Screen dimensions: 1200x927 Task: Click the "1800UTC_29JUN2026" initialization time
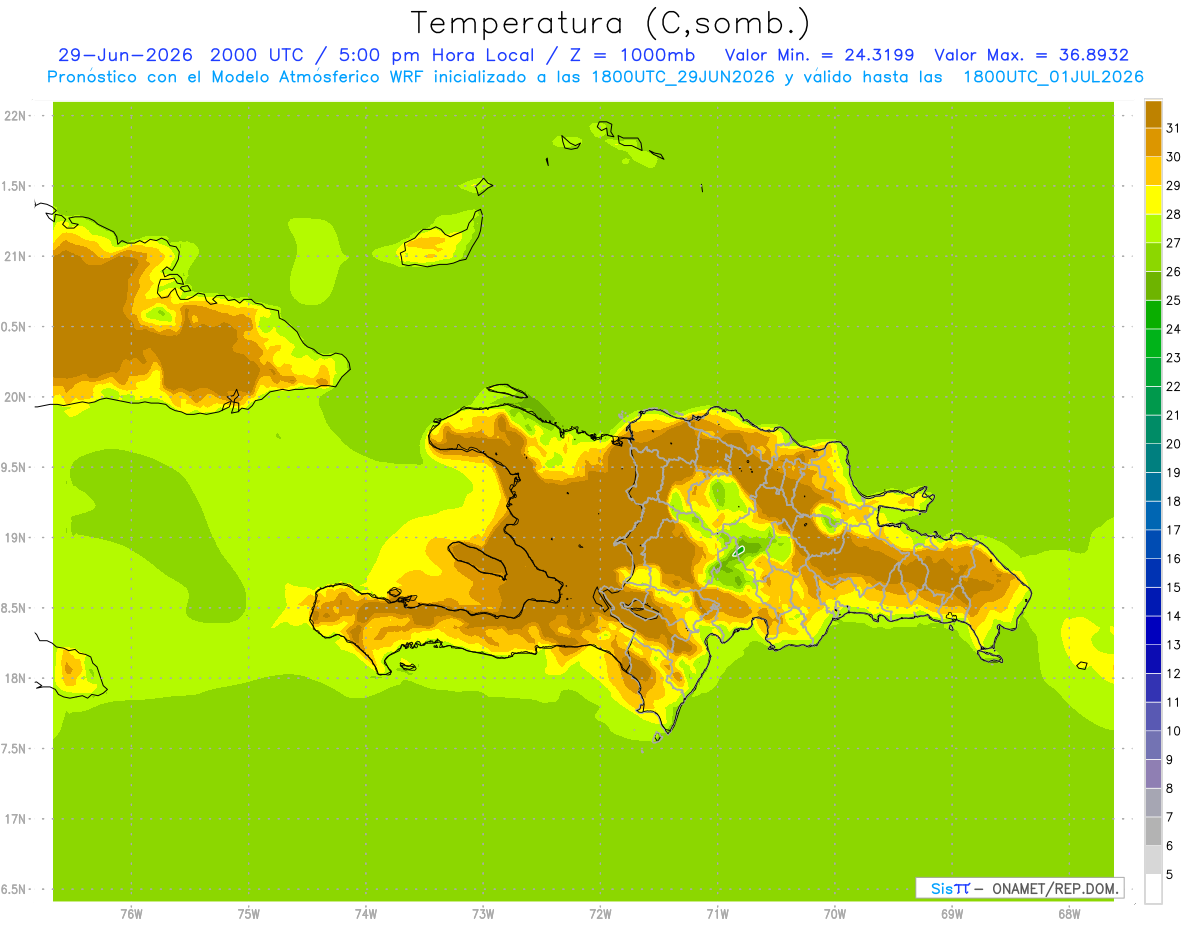684,77
